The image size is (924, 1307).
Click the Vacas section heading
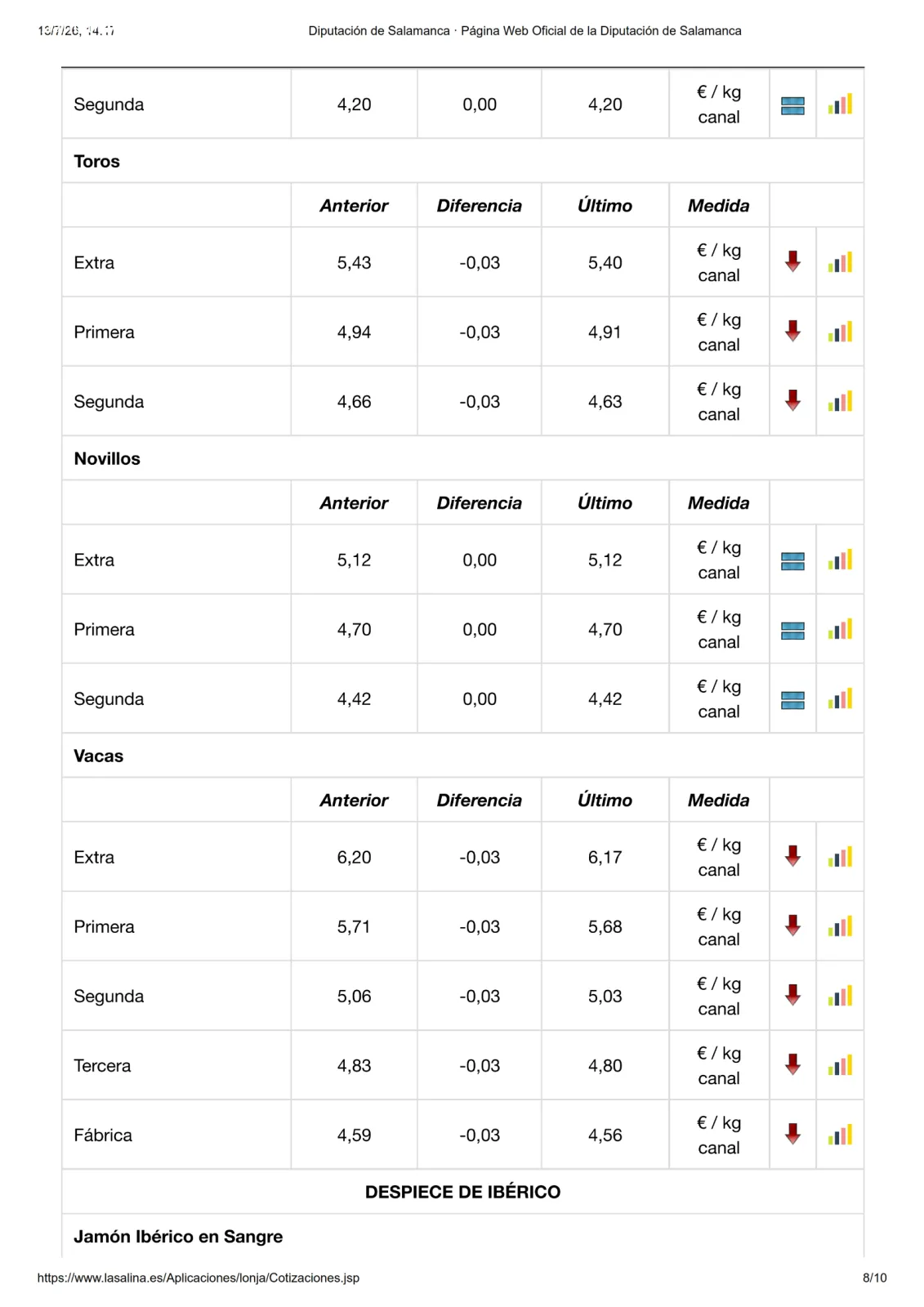[99, 756]
